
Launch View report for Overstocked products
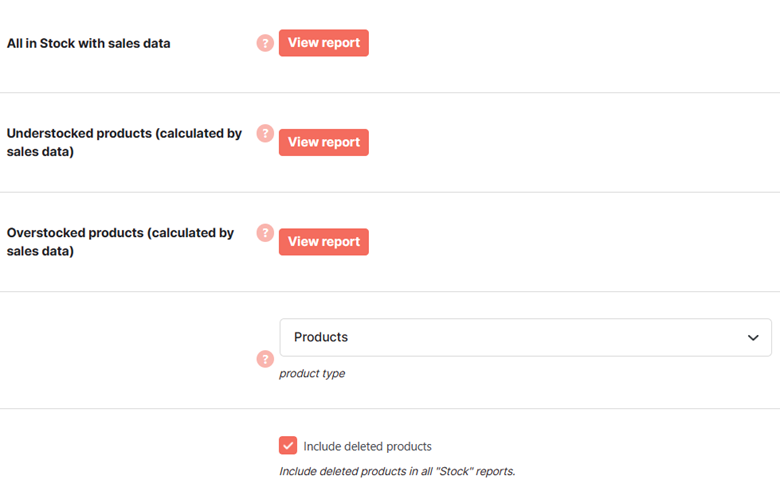324,242
